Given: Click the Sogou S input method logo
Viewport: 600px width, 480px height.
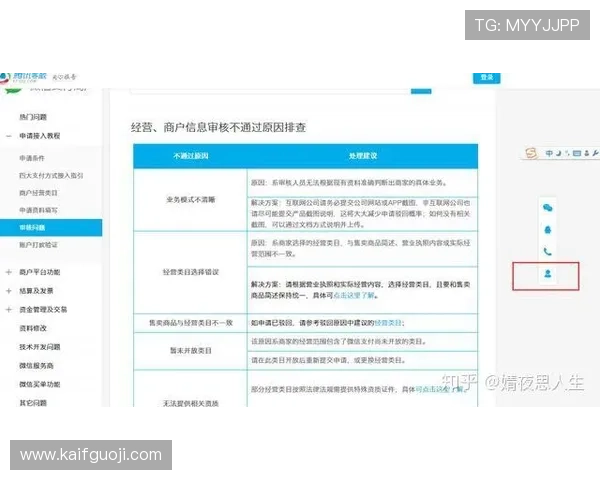Looking at the screenshot, I should tap(531, 153).
